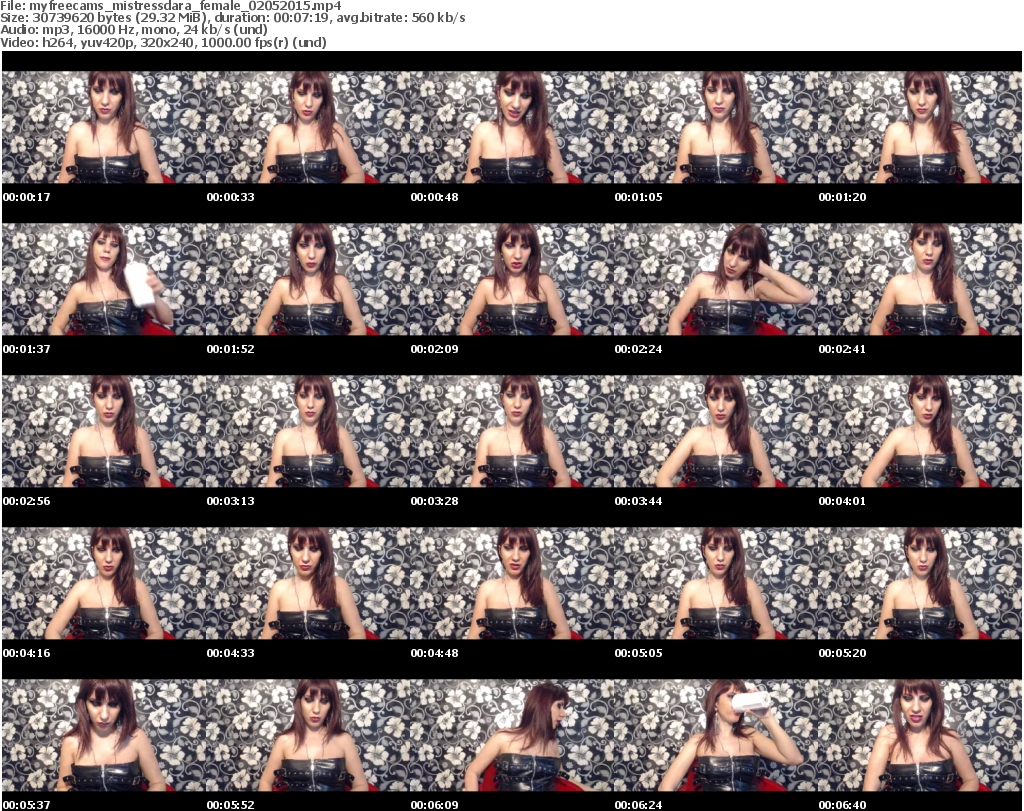The width and height of the screenshot is (1024, 811).
Task: Click the Video line showing h264 320x240
Action: pyautogui.click(x=163, y=42)
